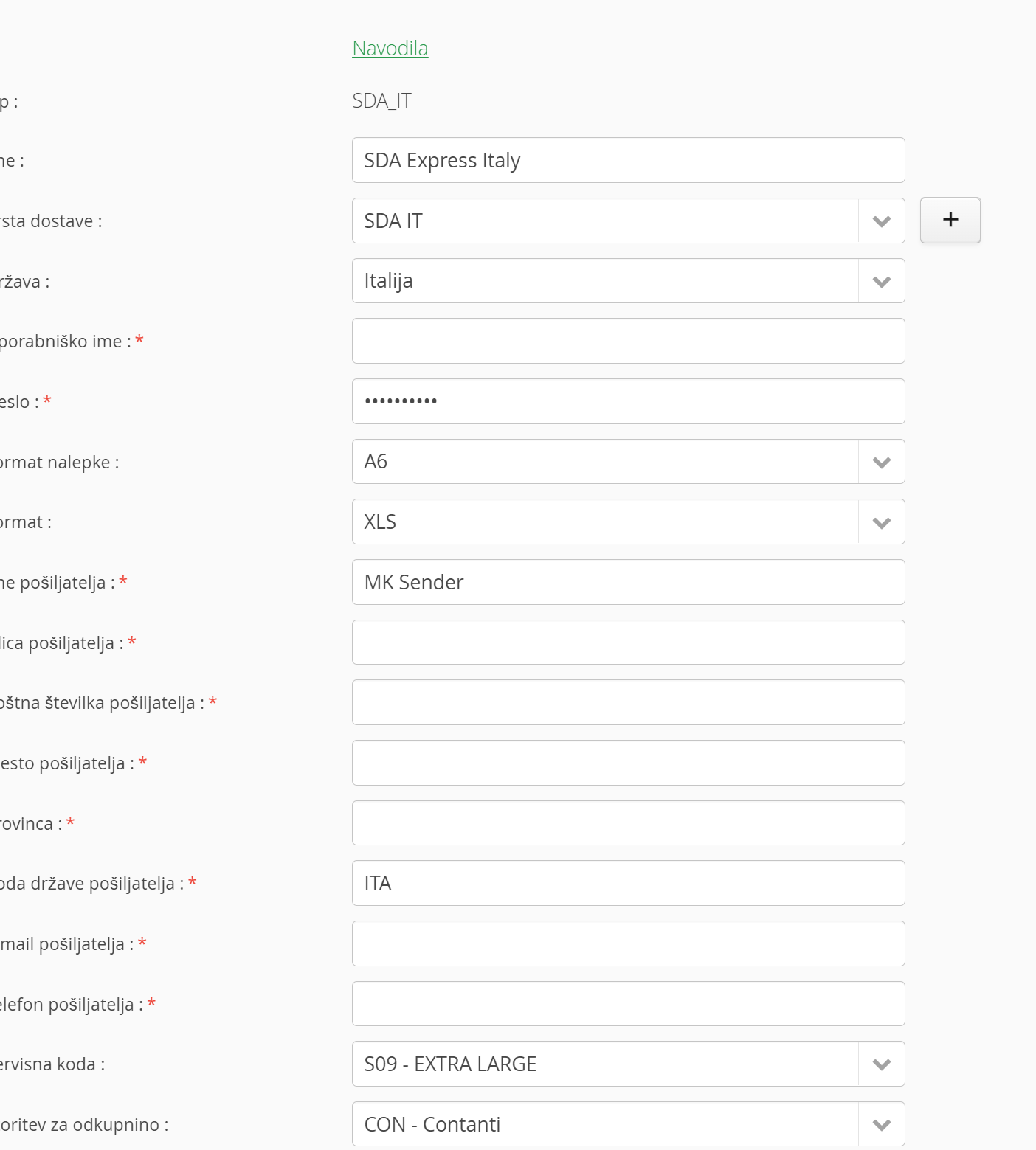Focus the password field with dots

[x=629, y=401]
